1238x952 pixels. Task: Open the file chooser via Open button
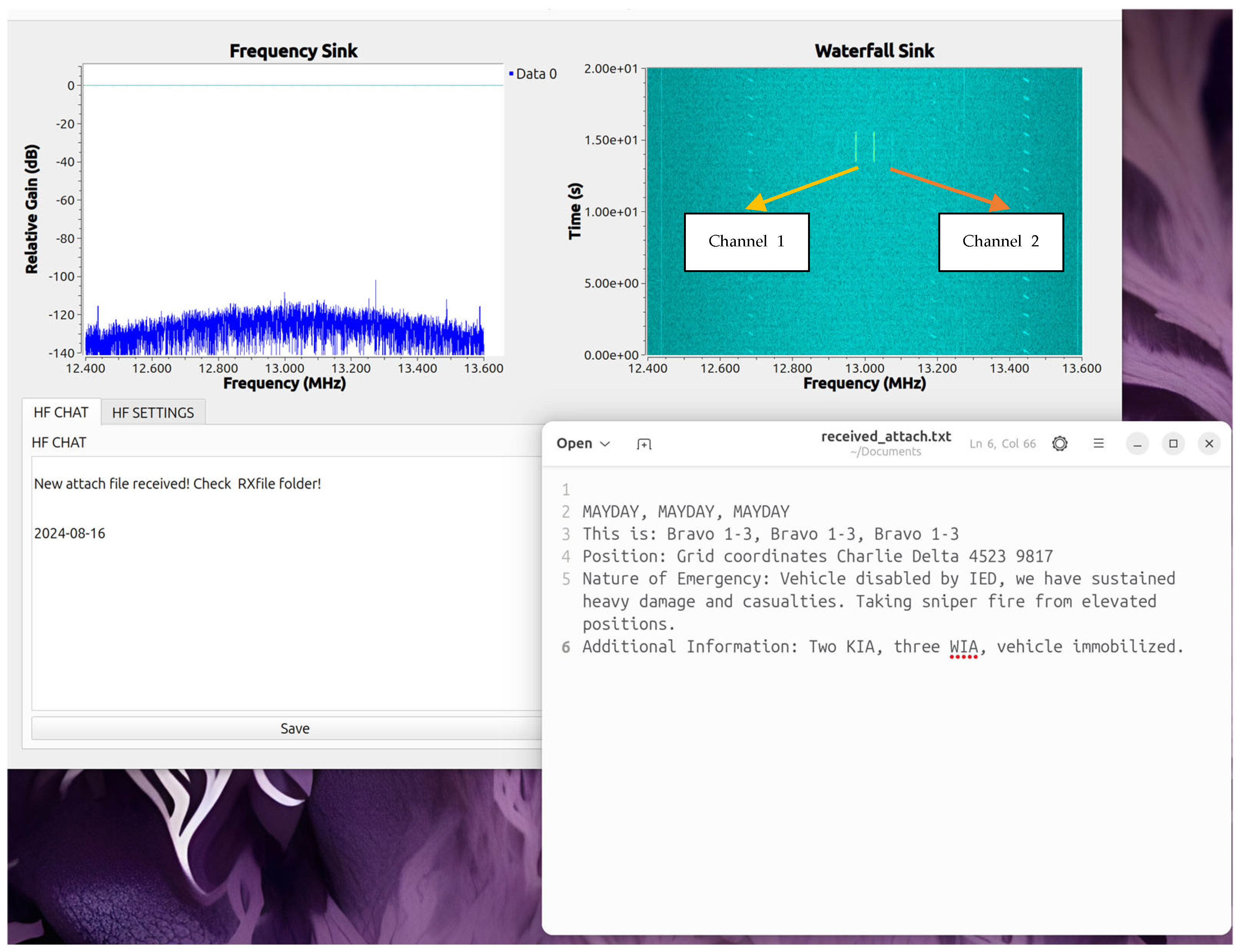(574, 443)
